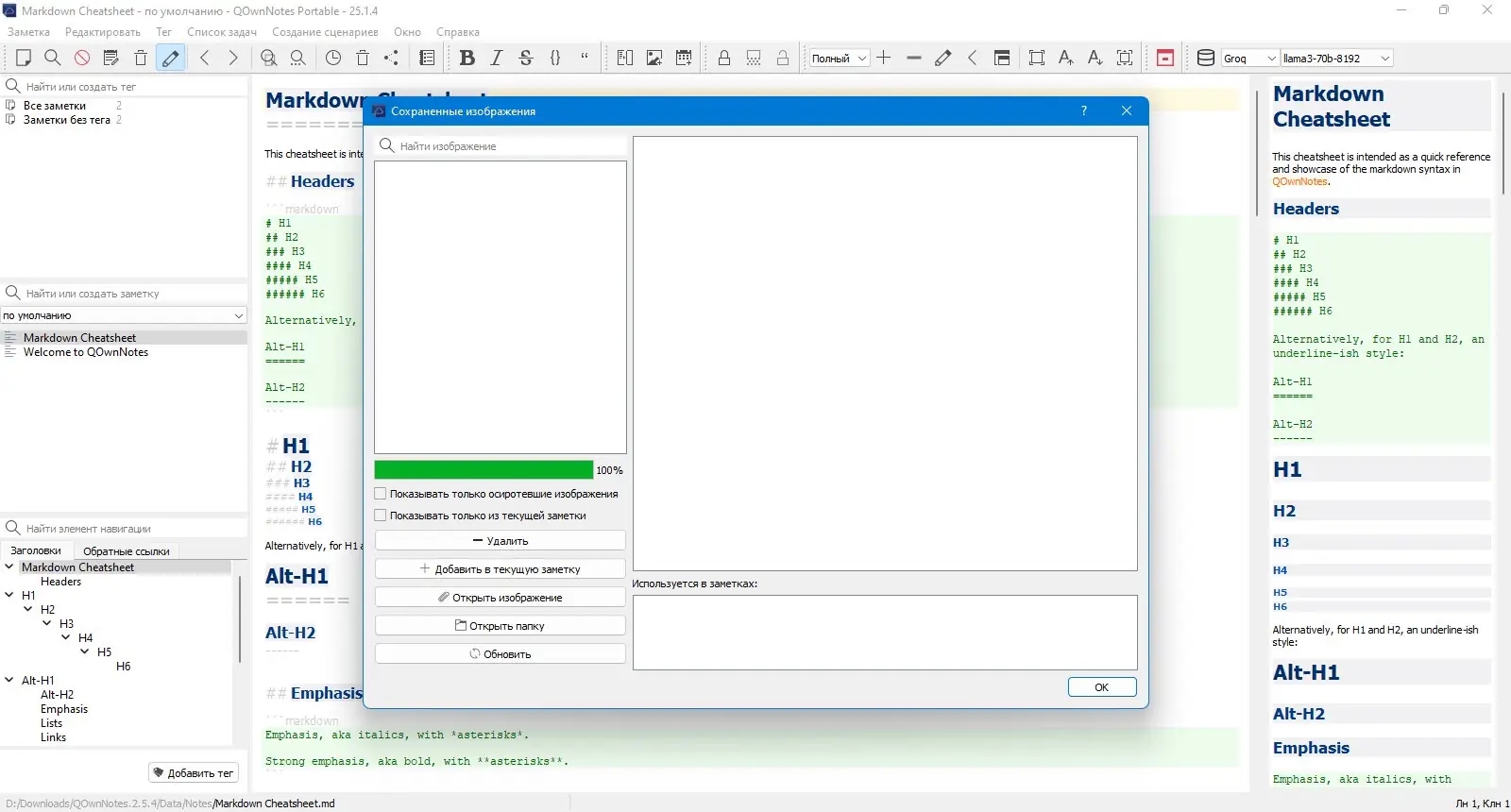
Task: Toggle the highlighted pencil edit-mode icon
Action: [170, 58]
